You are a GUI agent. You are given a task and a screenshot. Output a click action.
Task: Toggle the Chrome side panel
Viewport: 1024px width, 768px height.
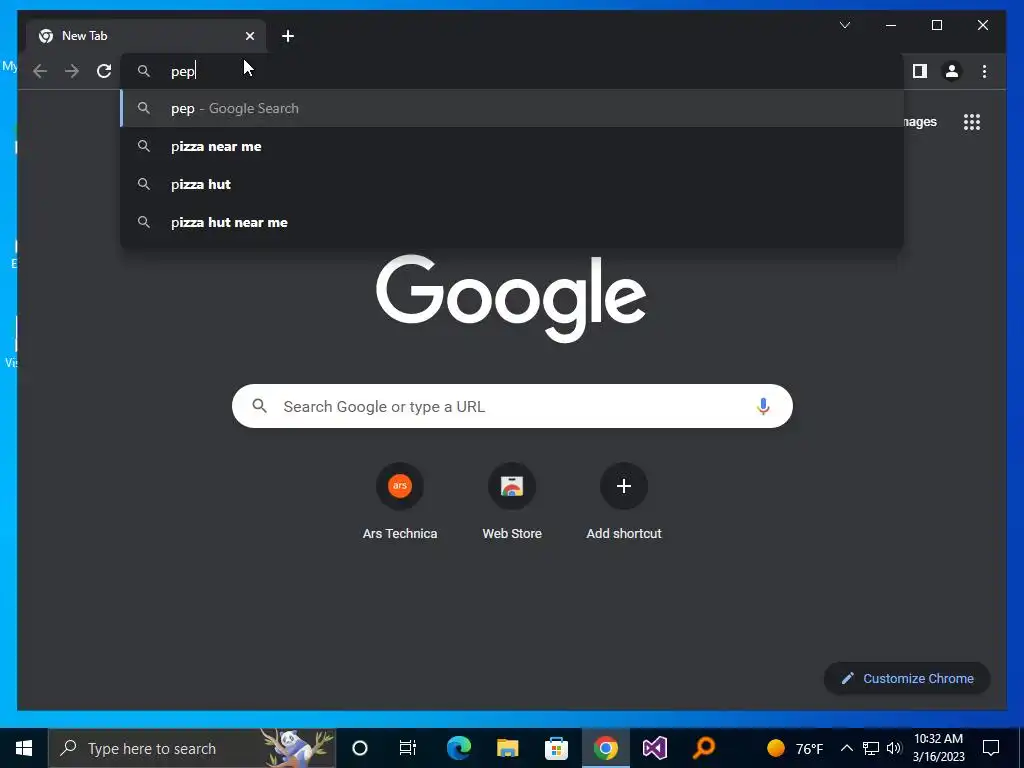coord(920,71)
